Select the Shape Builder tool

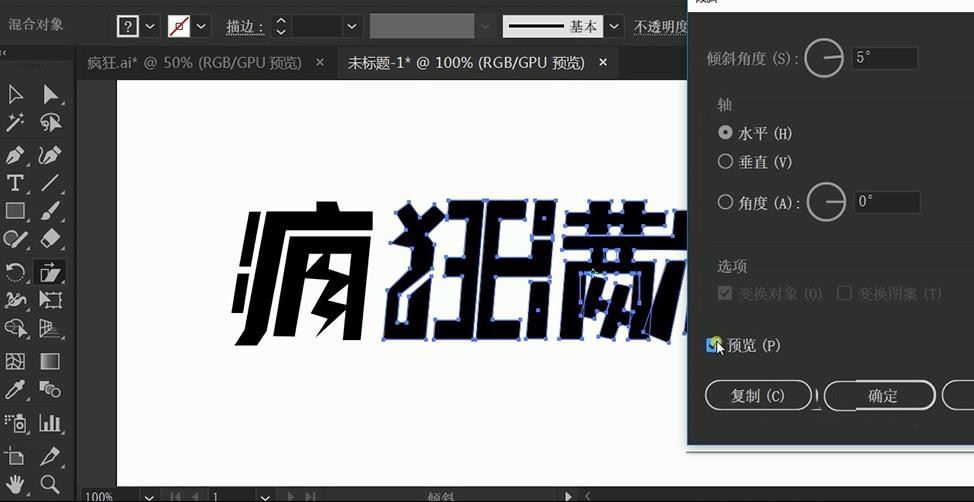[15, 327]
